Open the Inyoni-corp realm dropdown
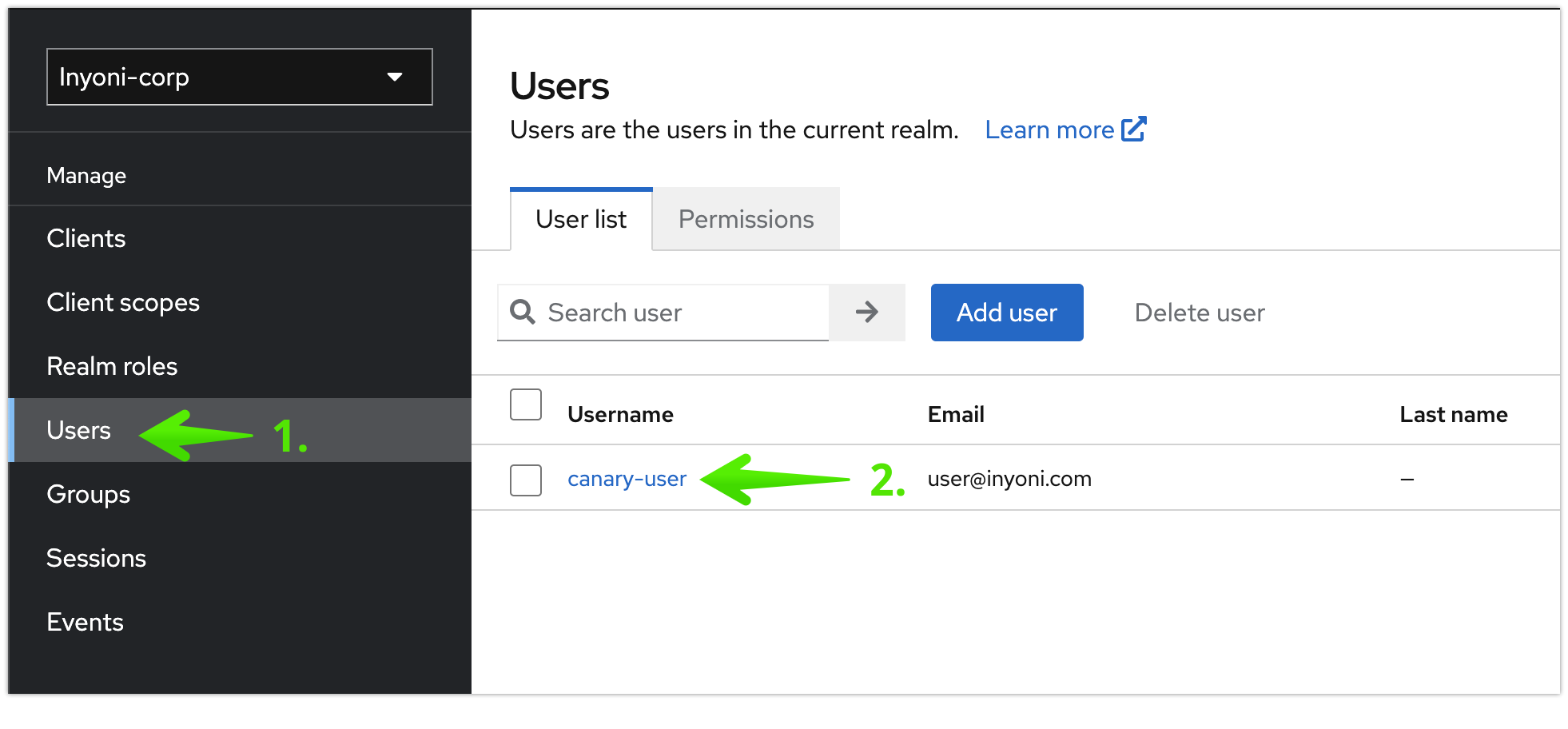The height and width of the screenshot is (729, 1568). point(240,77)
